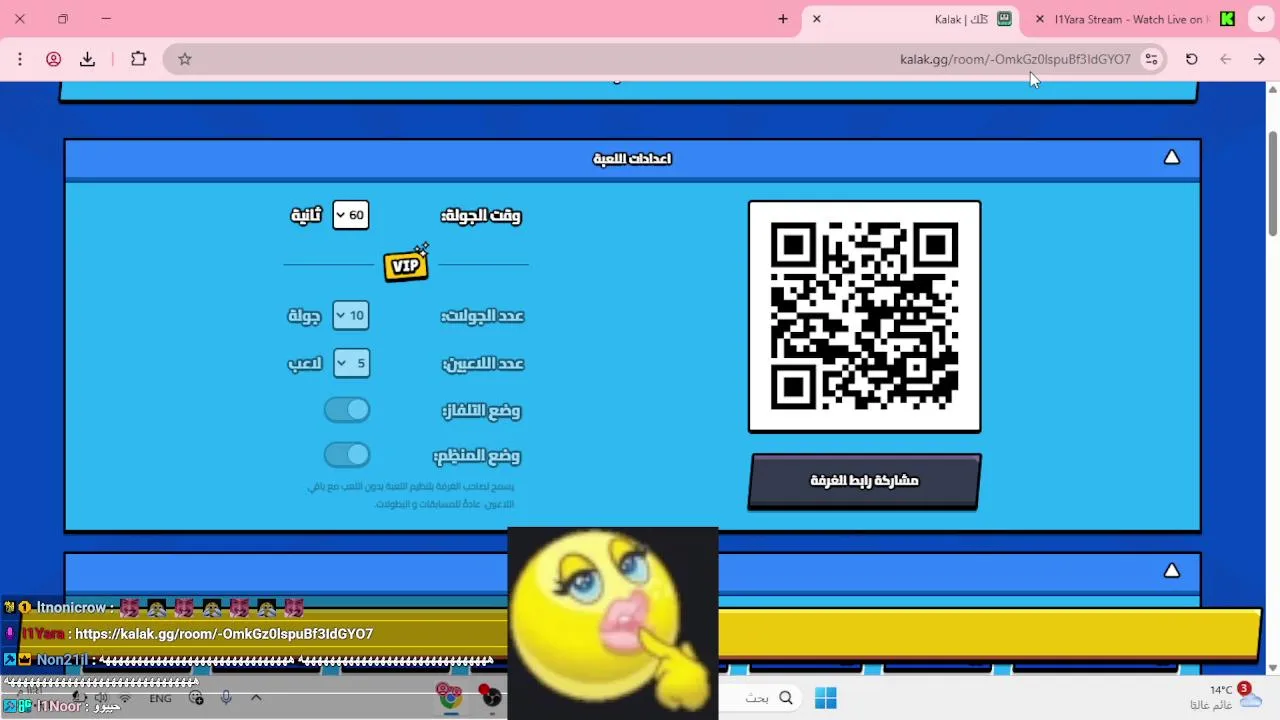The width and height of the screenshot is (1280, 720).
Task: Open a new browser tab
Action: 783,19
